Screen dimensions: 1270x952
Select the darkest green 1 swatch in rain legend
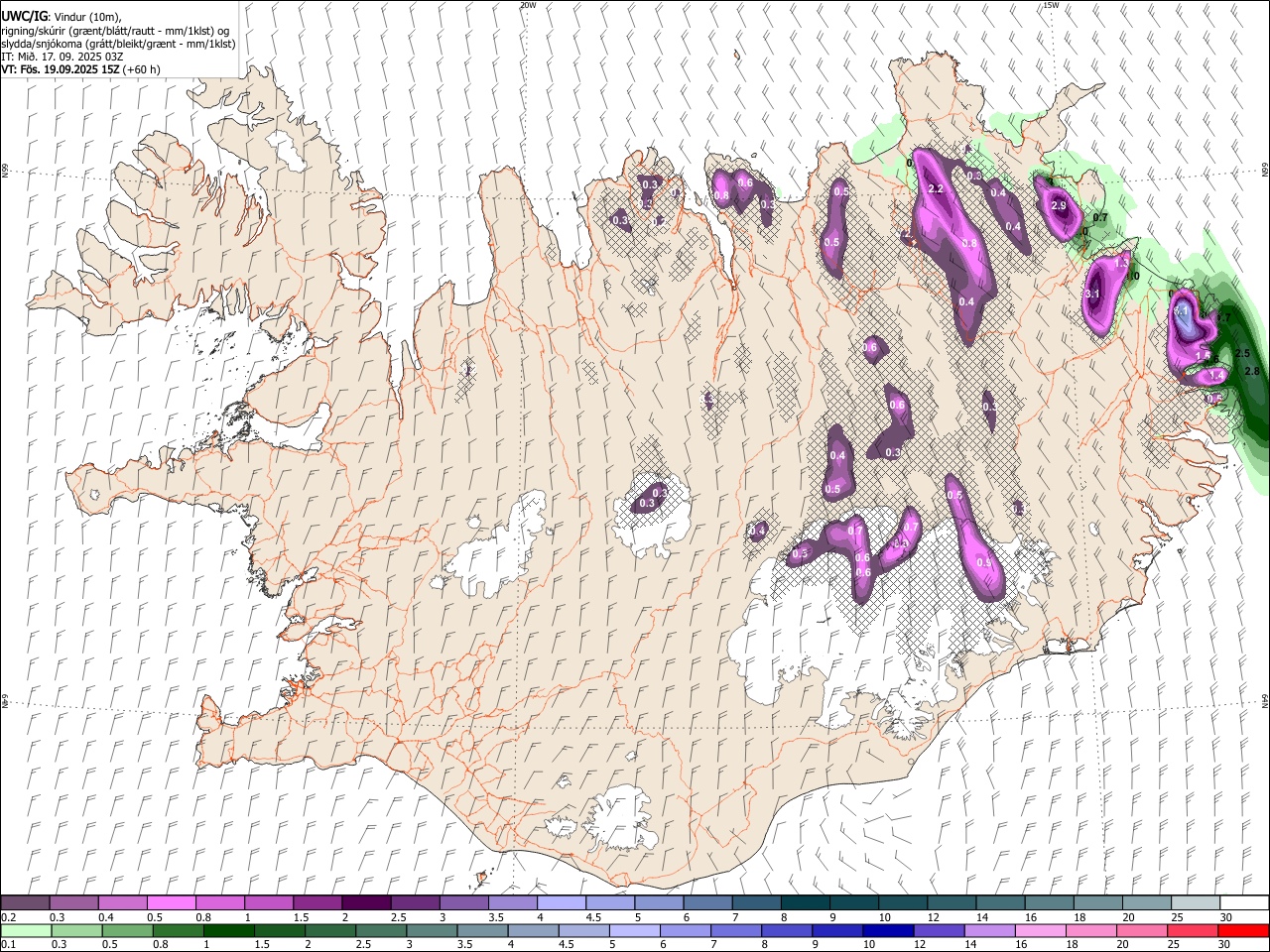coord(228,930)
